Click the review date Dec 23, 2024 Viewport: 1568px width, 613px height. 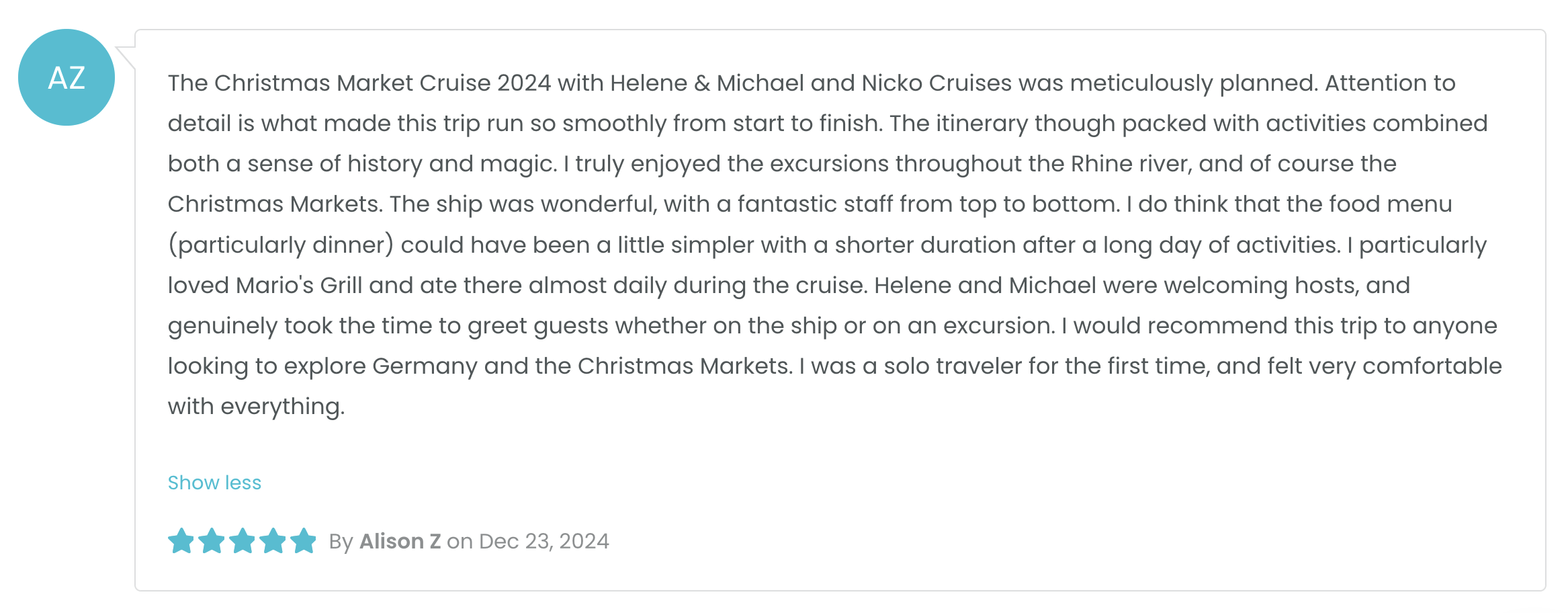[544, 541]
